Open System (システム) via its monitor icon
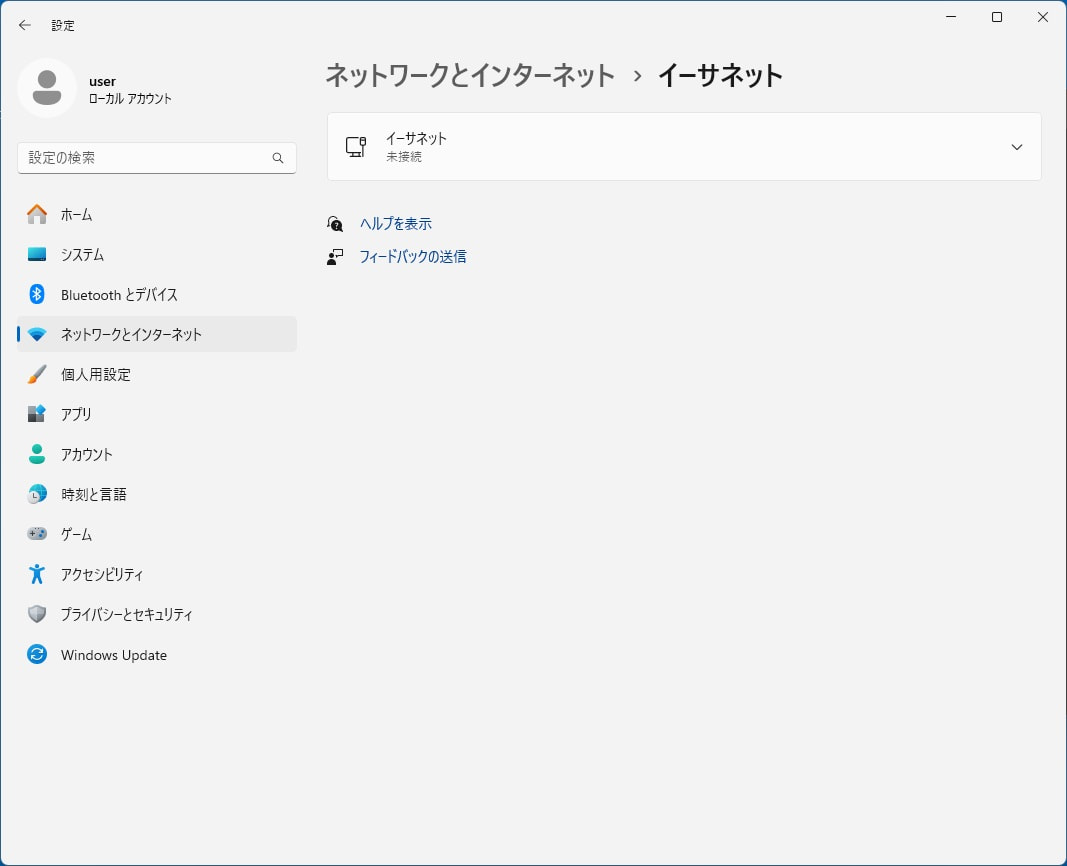The image size is (1067, 866). coord(37,254)
